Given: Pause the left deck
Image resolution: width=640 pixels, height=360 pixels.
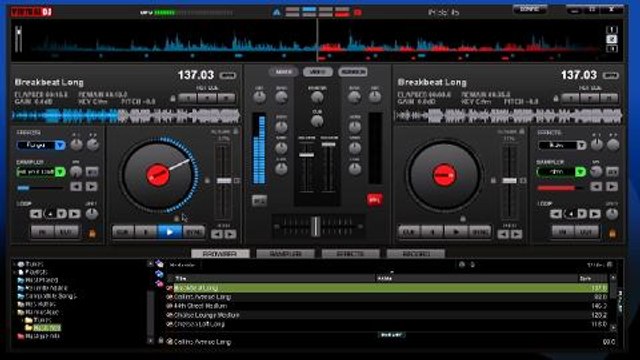Looking at the screenshot, I should coord(146,232).
